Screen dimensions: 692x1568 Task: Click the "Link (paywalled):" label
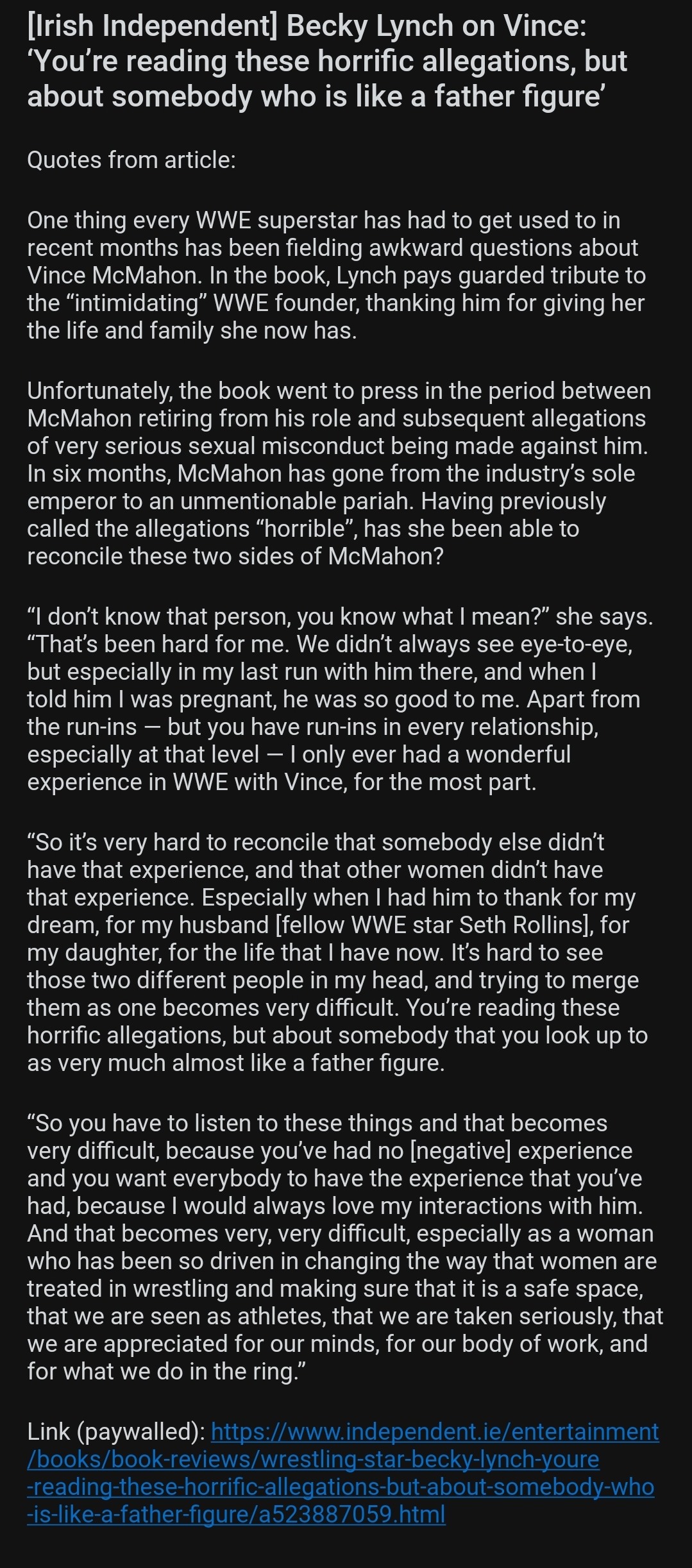pos(116,1431)
